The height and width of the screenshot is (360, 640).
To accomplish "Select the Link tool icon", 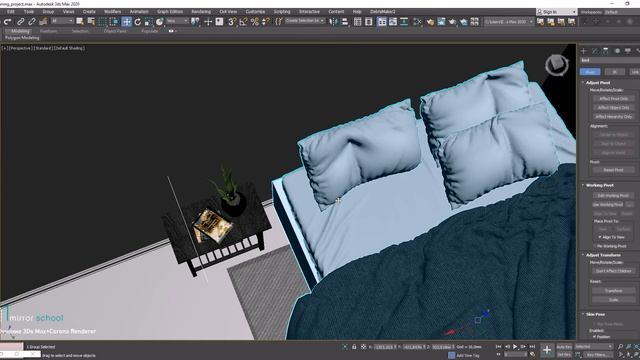I will [20, 22].
